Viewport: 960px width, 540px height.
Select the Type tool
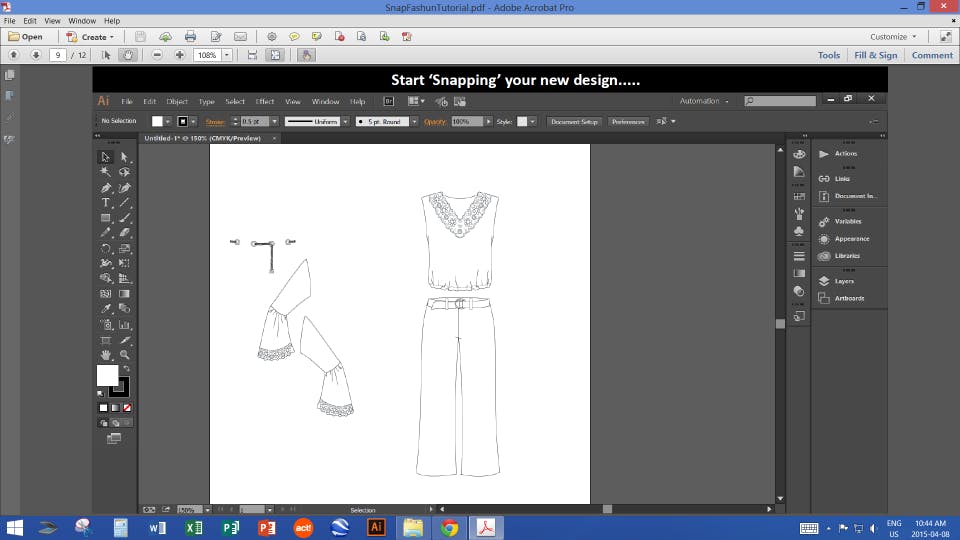[105, 203]
